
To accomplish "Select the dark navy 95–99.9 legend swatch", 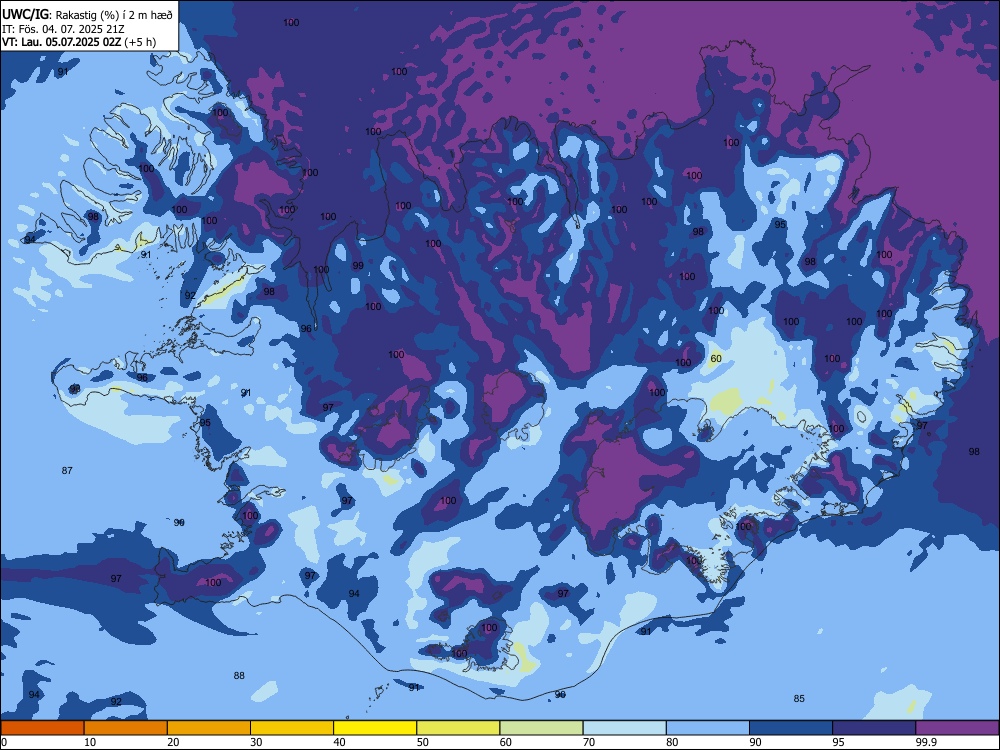I will 874,727.
